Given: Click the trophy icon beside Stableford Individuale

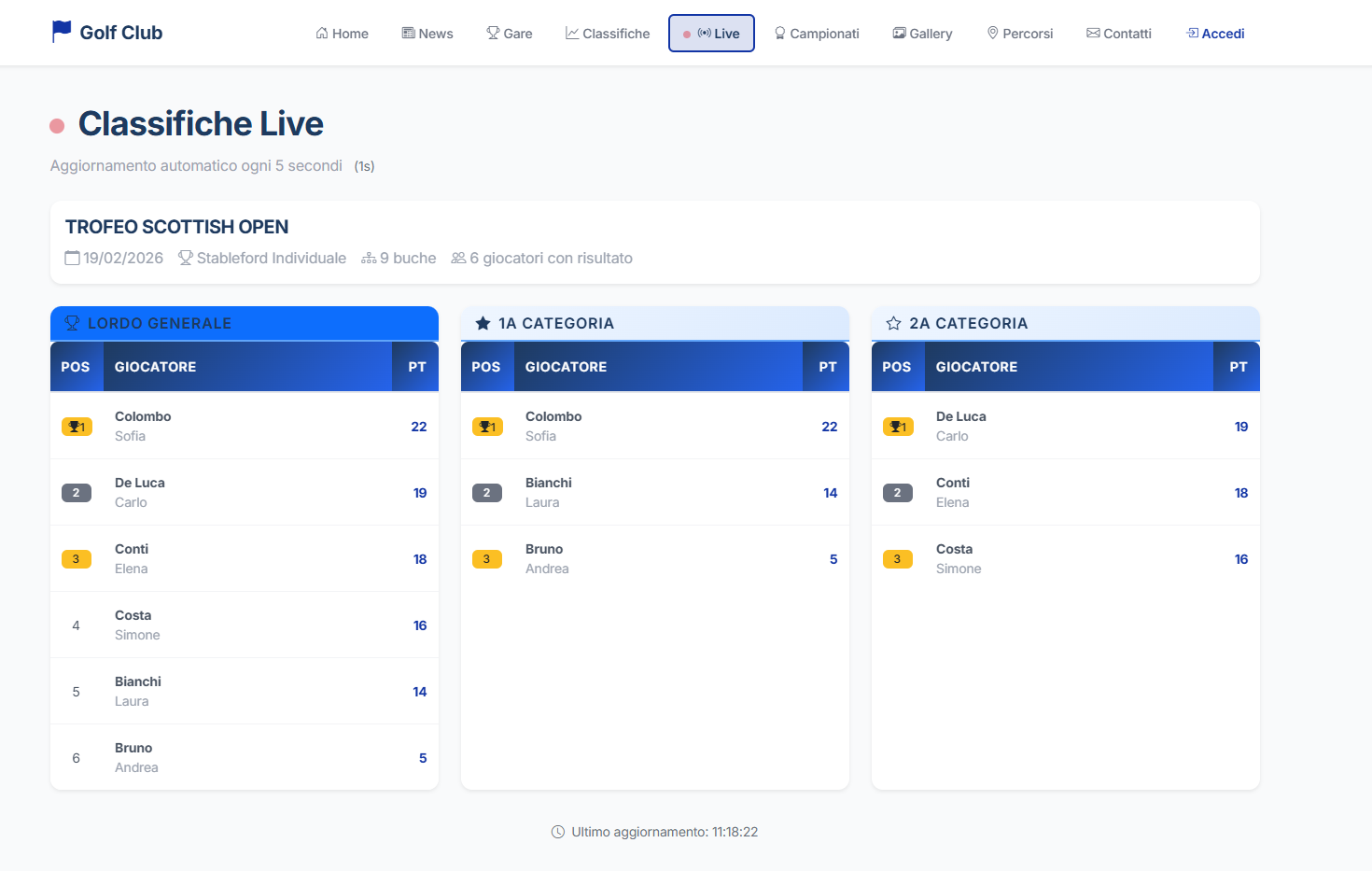Looking at the screenshot, I should click(185, 258).
